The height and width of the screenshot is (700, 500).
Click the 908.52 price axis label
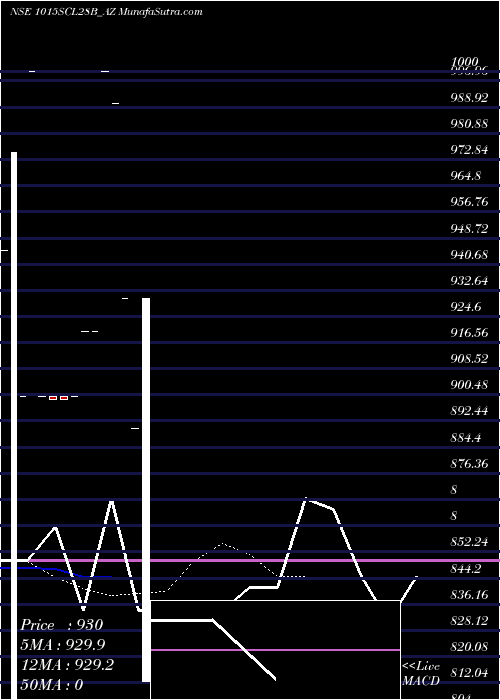[469, 359]
